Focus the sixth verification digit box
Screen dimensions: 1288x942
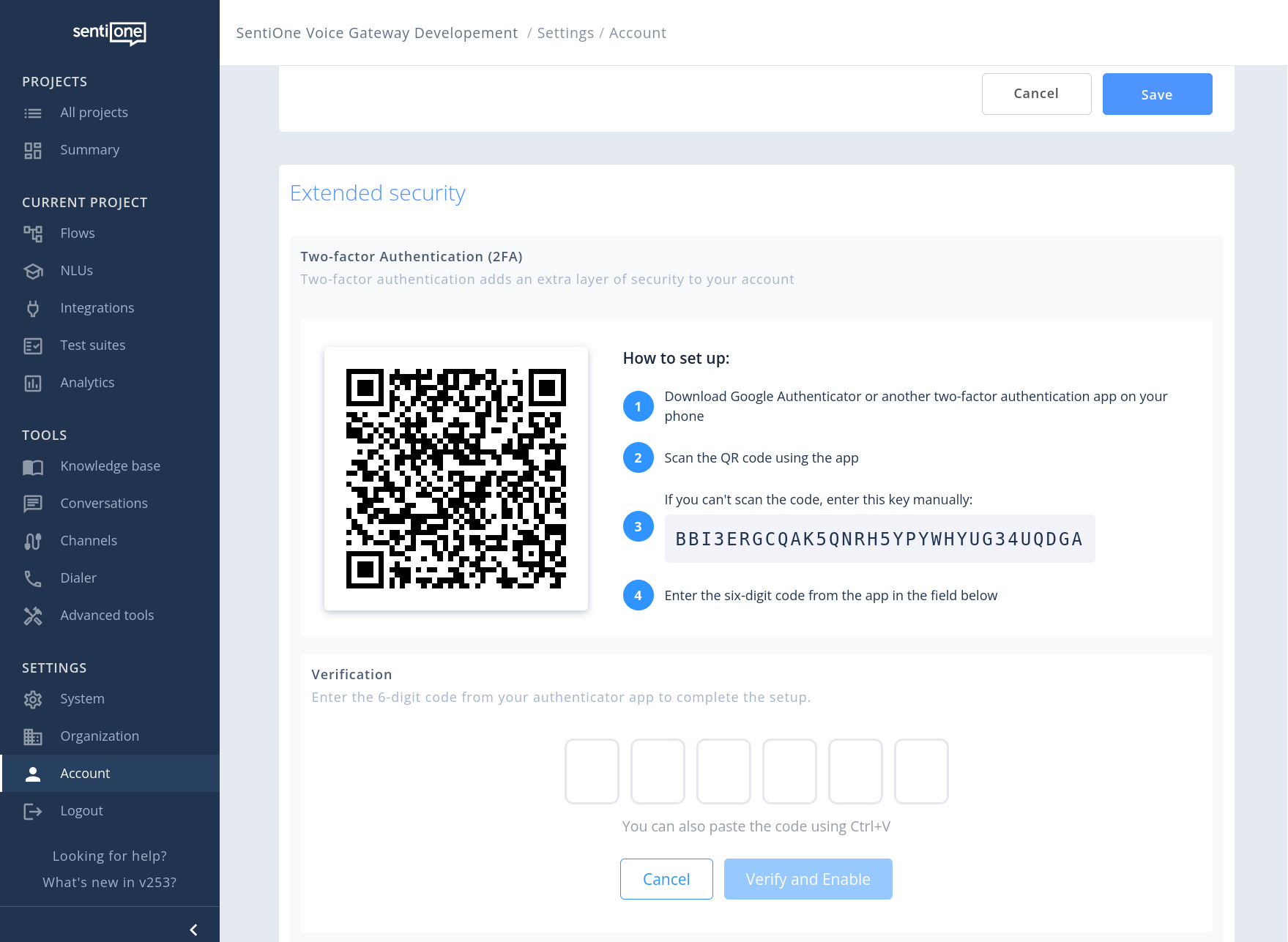tap(921, 771)
